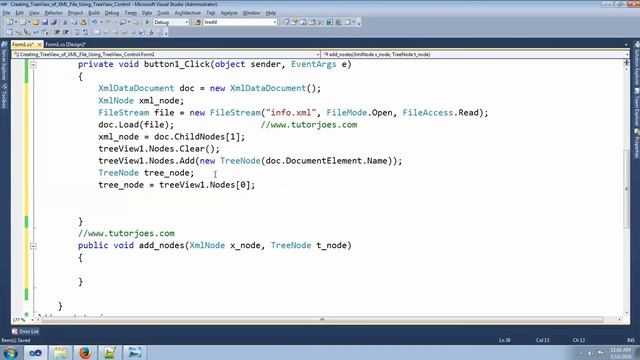Open the Refactor menu
Viewport: 640px width, 360px height.
click(53, 13)
